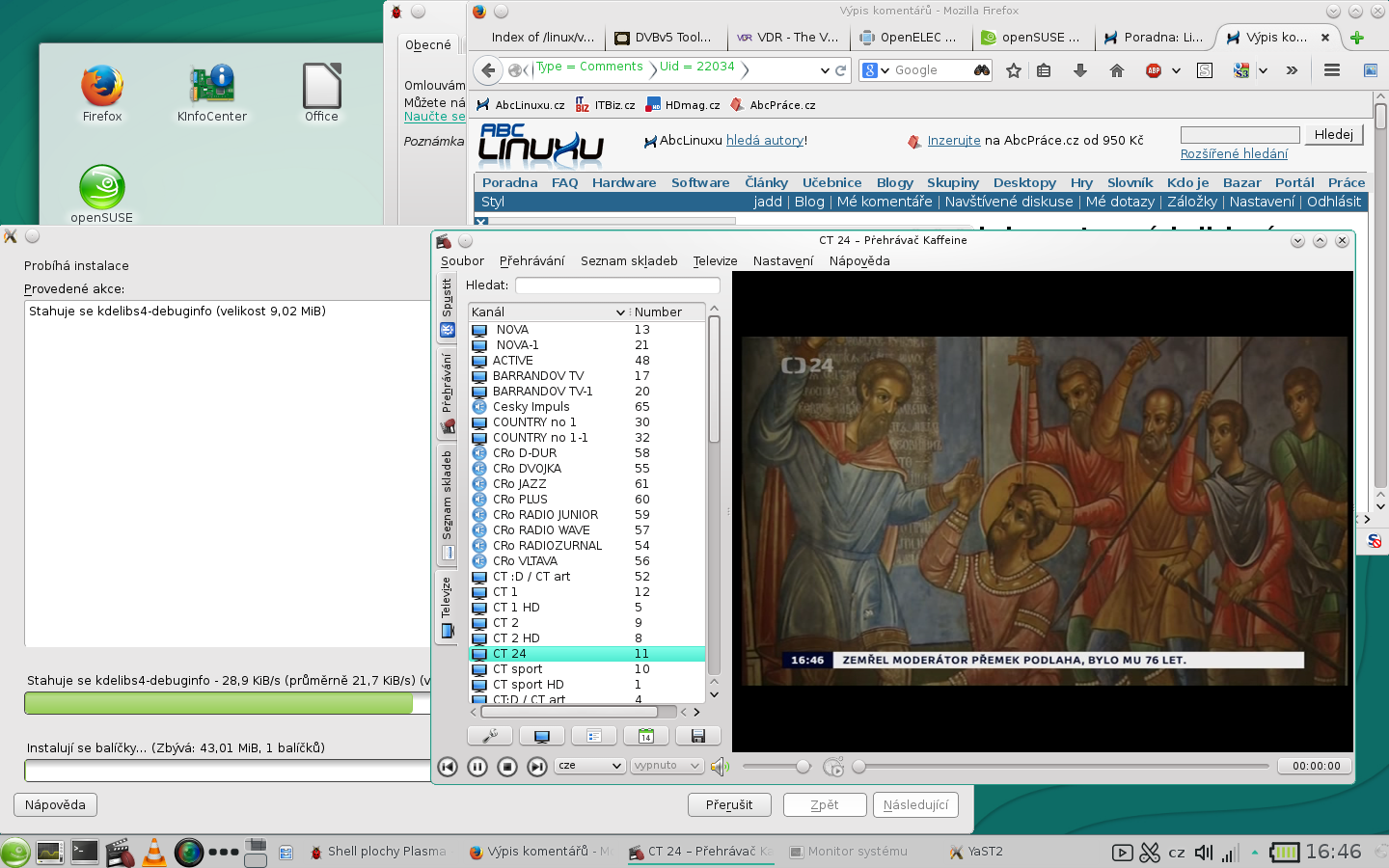This screenshot has height=868, width=1389.
Task: Switch to Televize side tab
Action: tap(447, 608)
